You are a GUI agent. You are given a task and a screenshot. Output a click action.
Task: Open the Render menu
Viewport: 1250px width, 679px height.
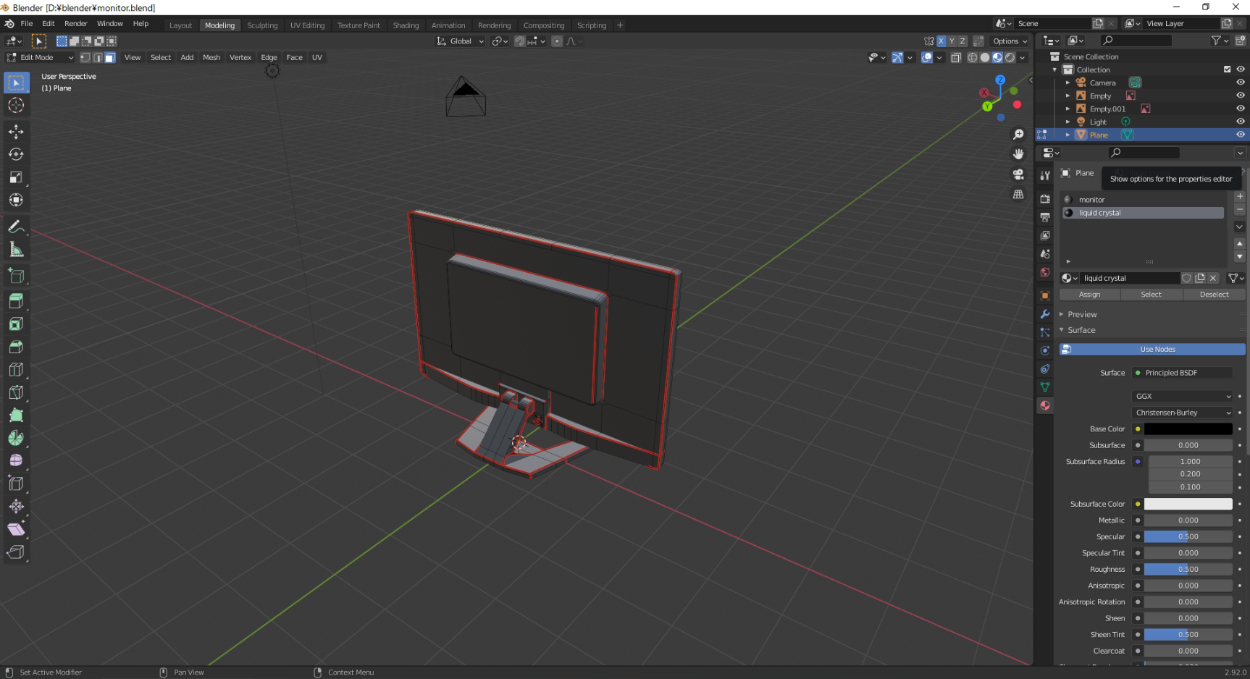(x=76, y=23)
